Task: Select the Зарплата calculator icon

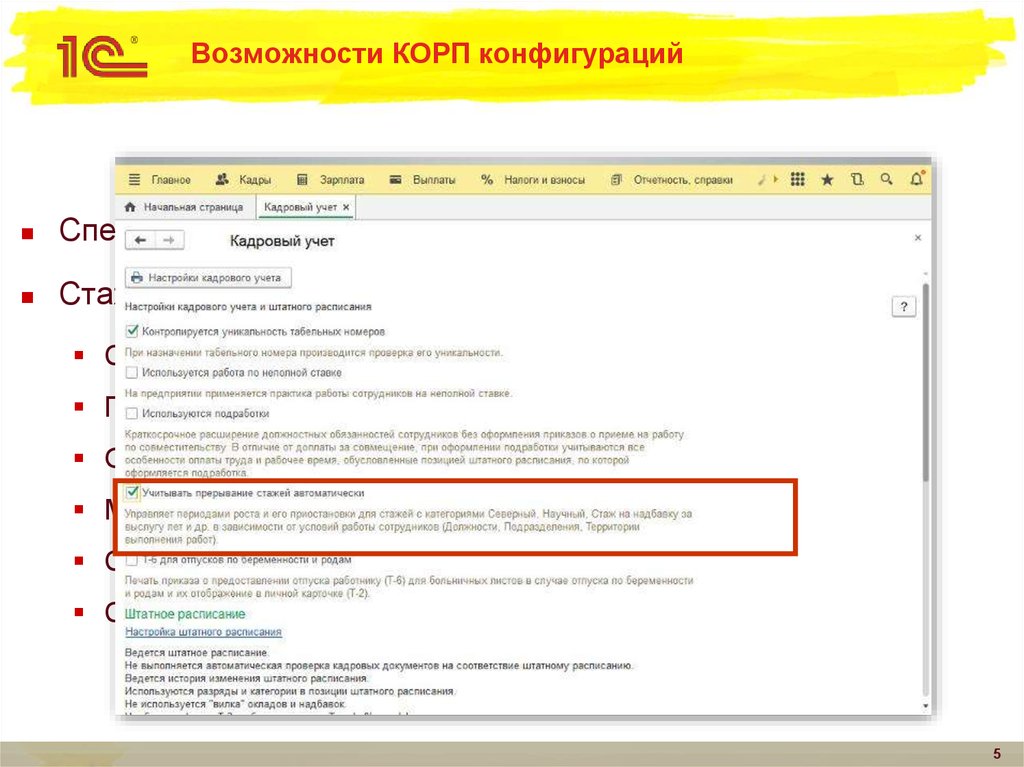Action: [x=301, y=179]
